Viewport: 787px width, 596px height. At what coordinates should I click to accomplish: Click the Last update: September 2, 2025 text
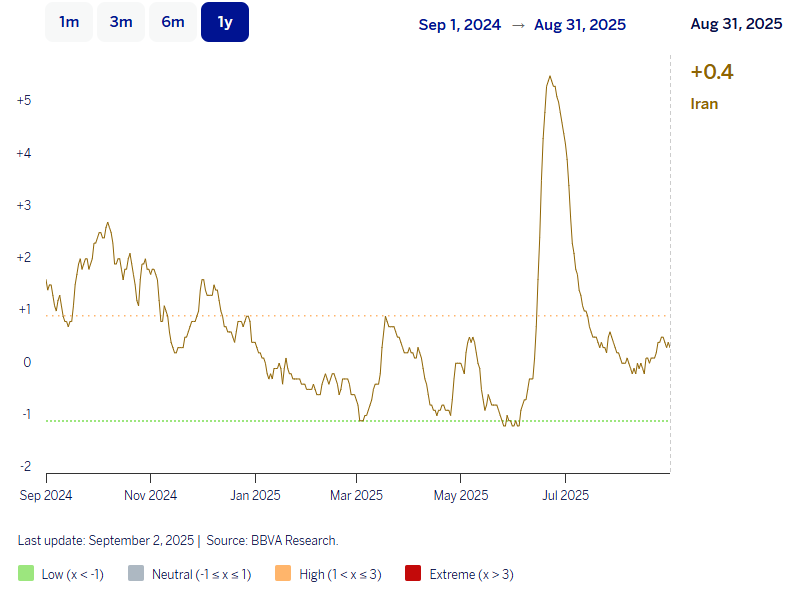[105, 541]
